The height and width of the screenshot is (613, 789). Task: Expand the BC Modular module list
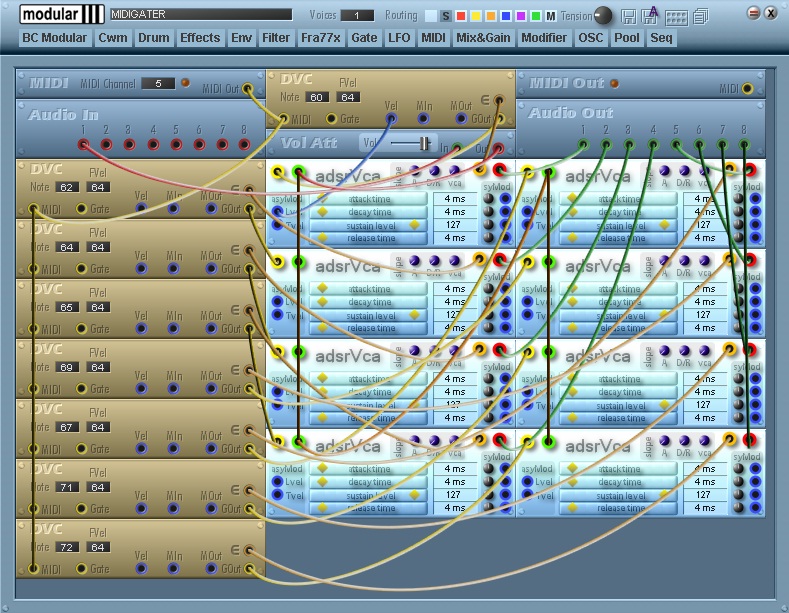click(55, 38)
